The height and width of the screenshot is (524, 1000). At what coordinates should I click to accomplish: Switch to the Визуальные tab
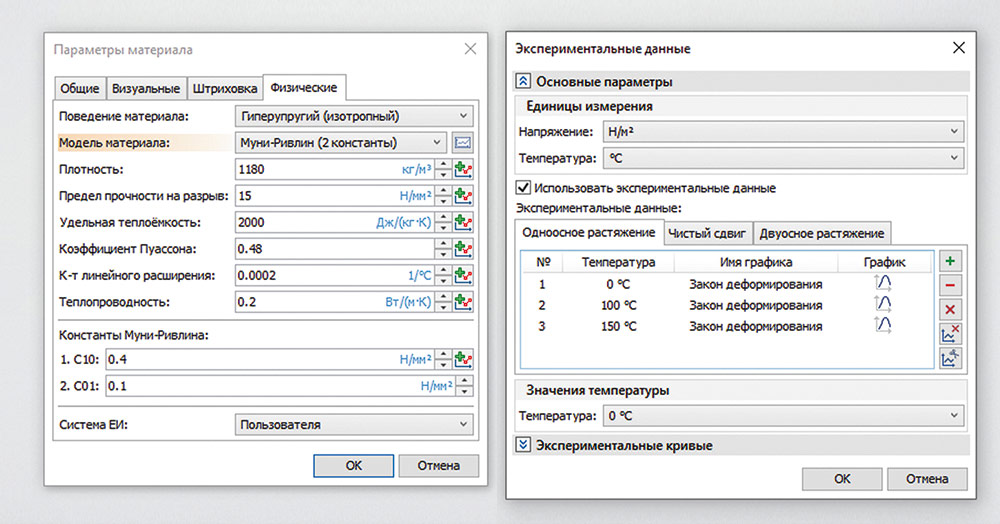[x=146, y=88]
